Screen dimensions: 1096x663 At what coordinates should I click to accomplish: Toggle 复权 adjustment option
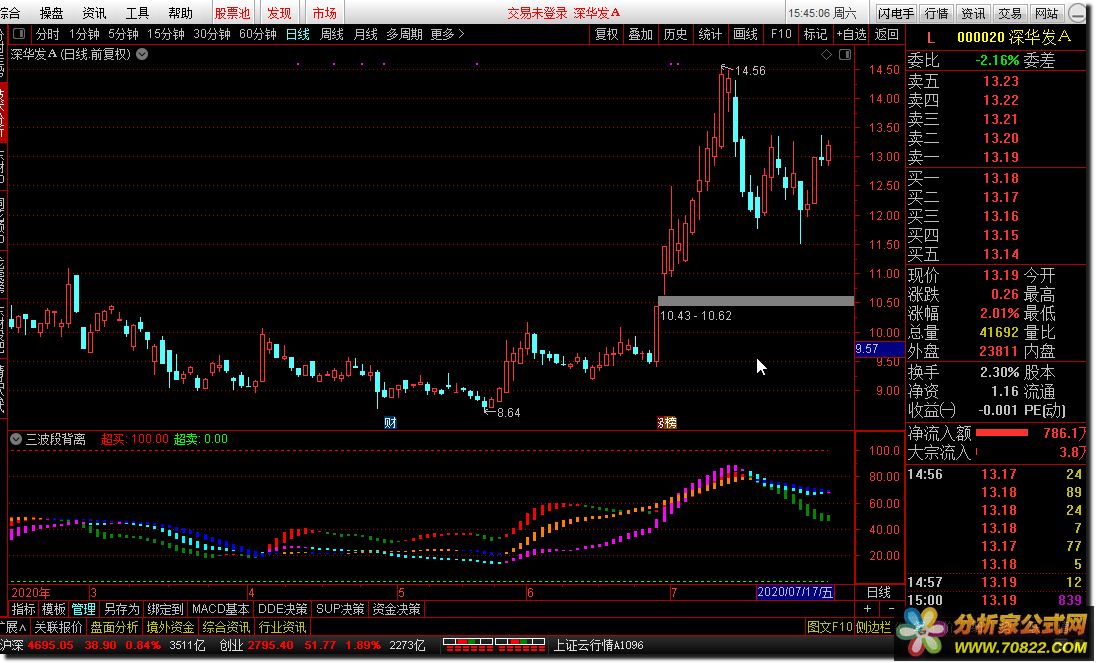(606, 34)
